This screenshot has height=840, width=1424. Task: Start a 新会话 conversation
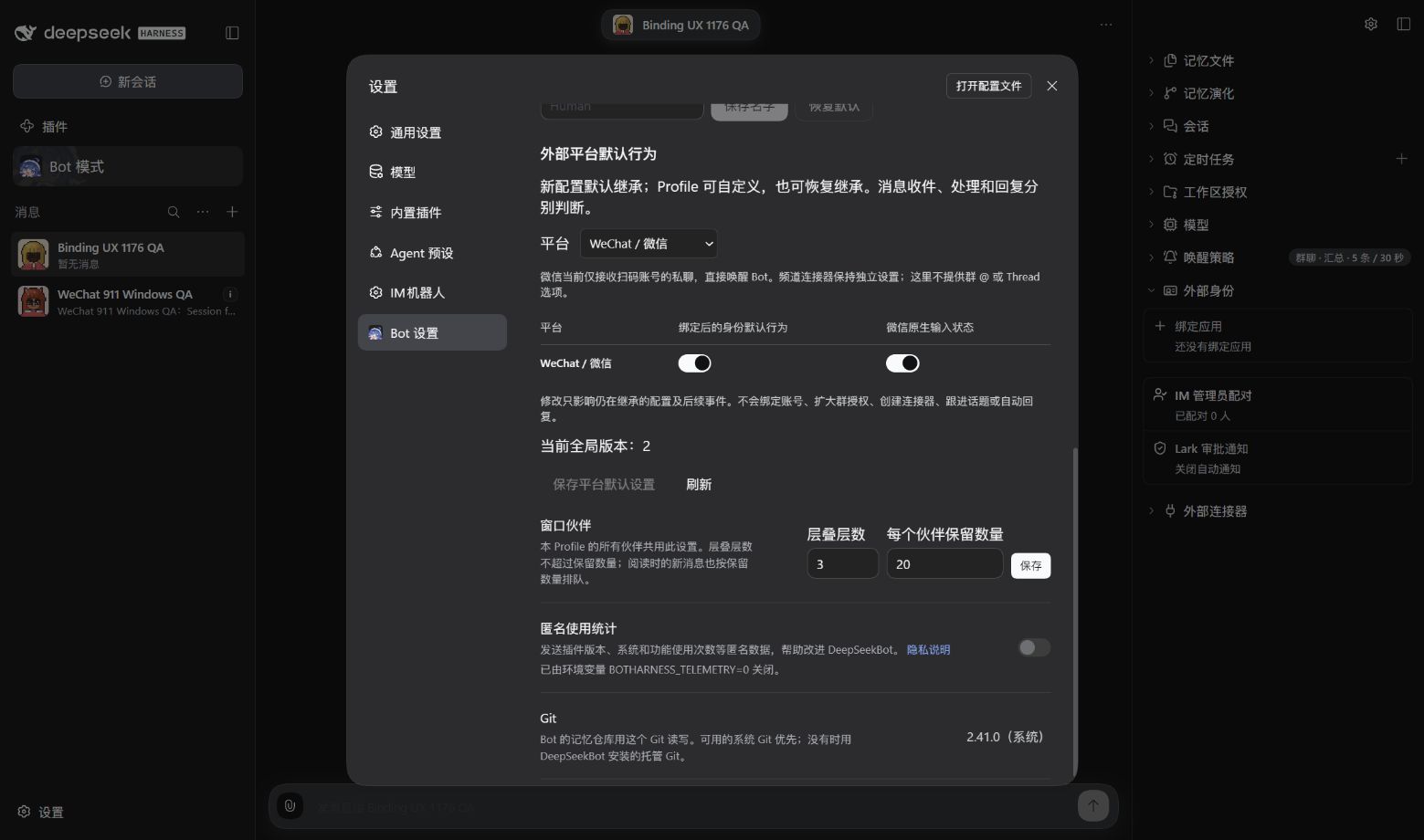pyautogui.click(x=128, y=81)
